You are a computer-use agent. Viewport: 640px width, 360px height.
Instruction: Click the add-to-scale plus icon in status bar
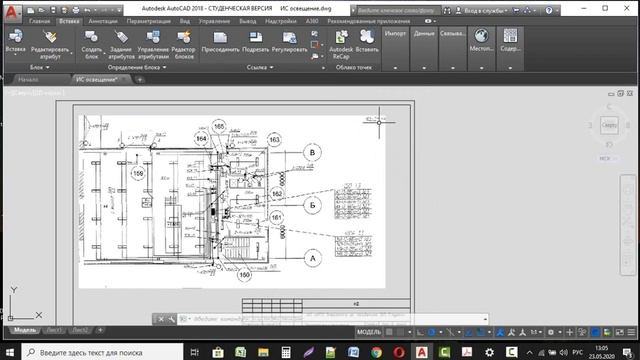[569, 332]
